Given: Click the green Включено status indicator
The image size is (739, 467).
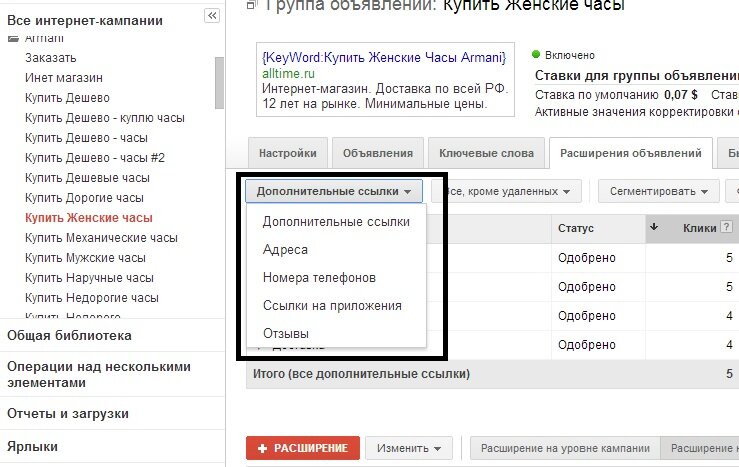Looking at the screenshot, I should click(x=536, y=55).
